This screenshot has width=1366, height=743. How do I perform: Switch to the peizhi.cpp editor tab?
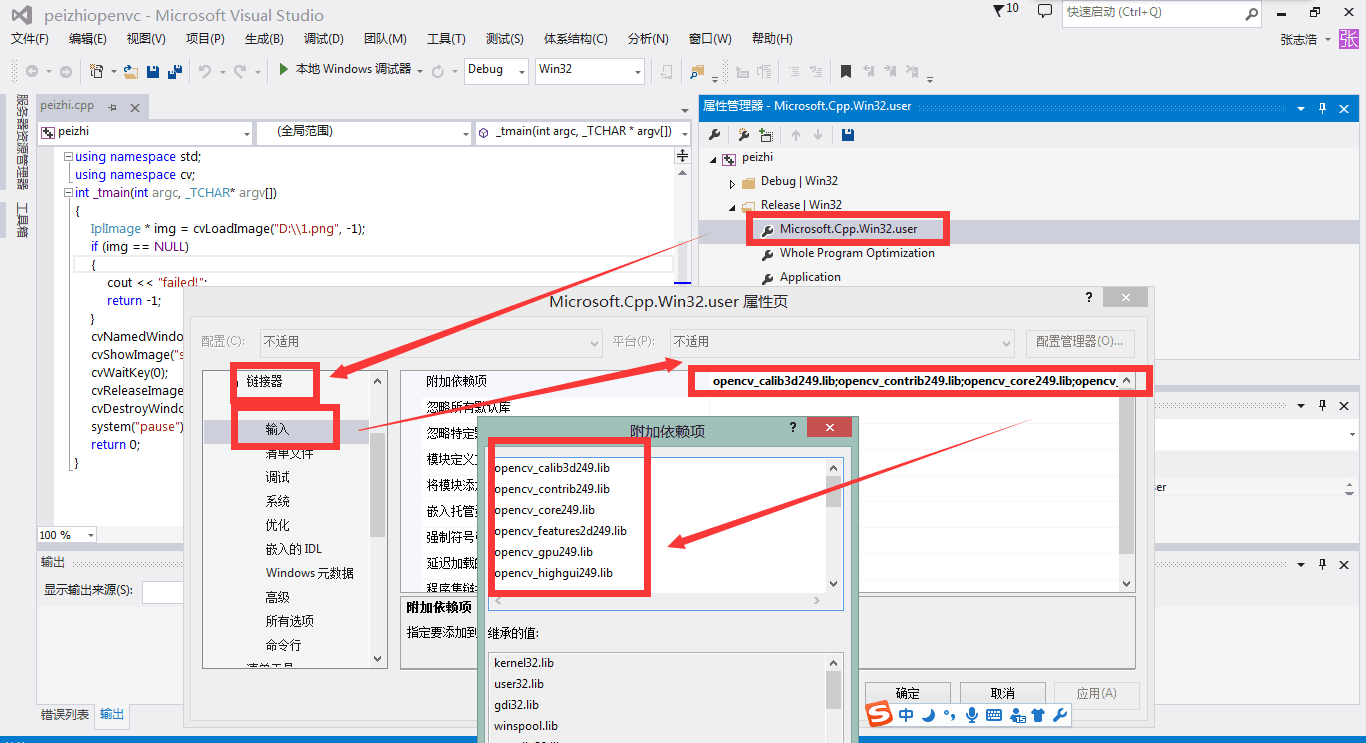pyautogui.click(x=67, y=106)
